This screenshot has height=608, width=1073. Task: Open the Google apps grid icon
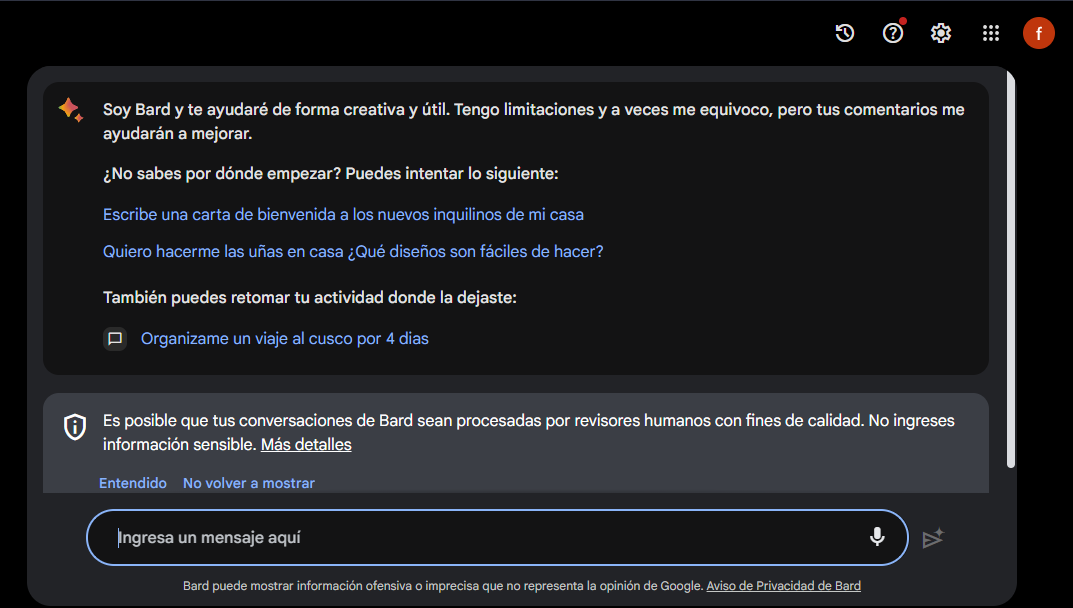coord(991,33)
